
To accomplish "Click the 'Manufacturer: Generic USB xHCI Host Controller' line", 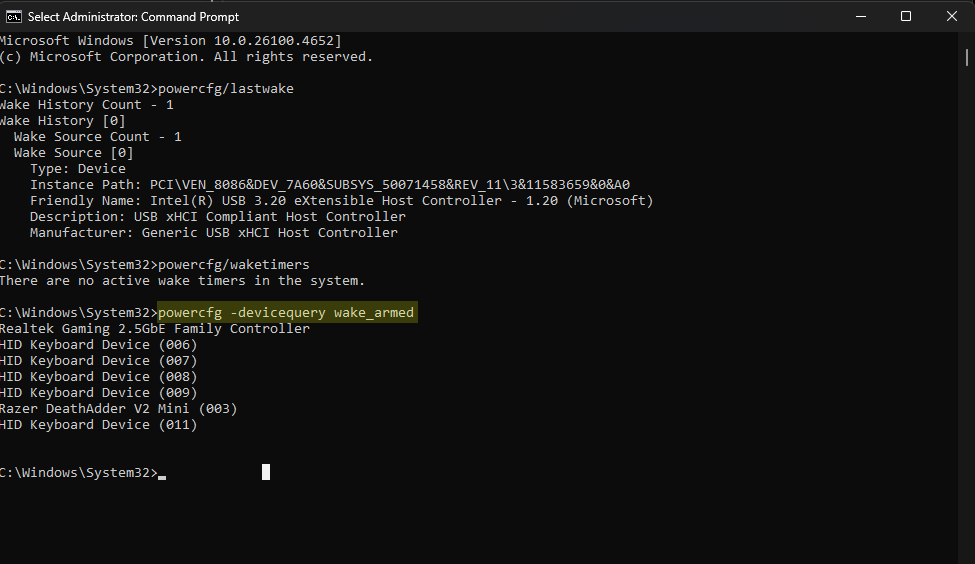I will pyautogui.click(x=213, y=233).
